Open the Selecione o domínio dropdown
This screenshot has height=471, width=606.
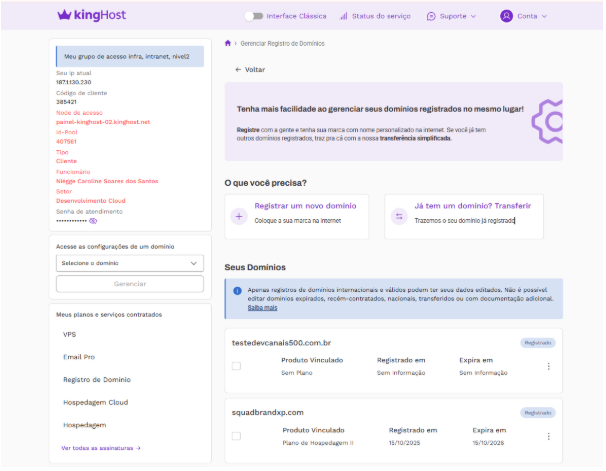pos(130,263)
